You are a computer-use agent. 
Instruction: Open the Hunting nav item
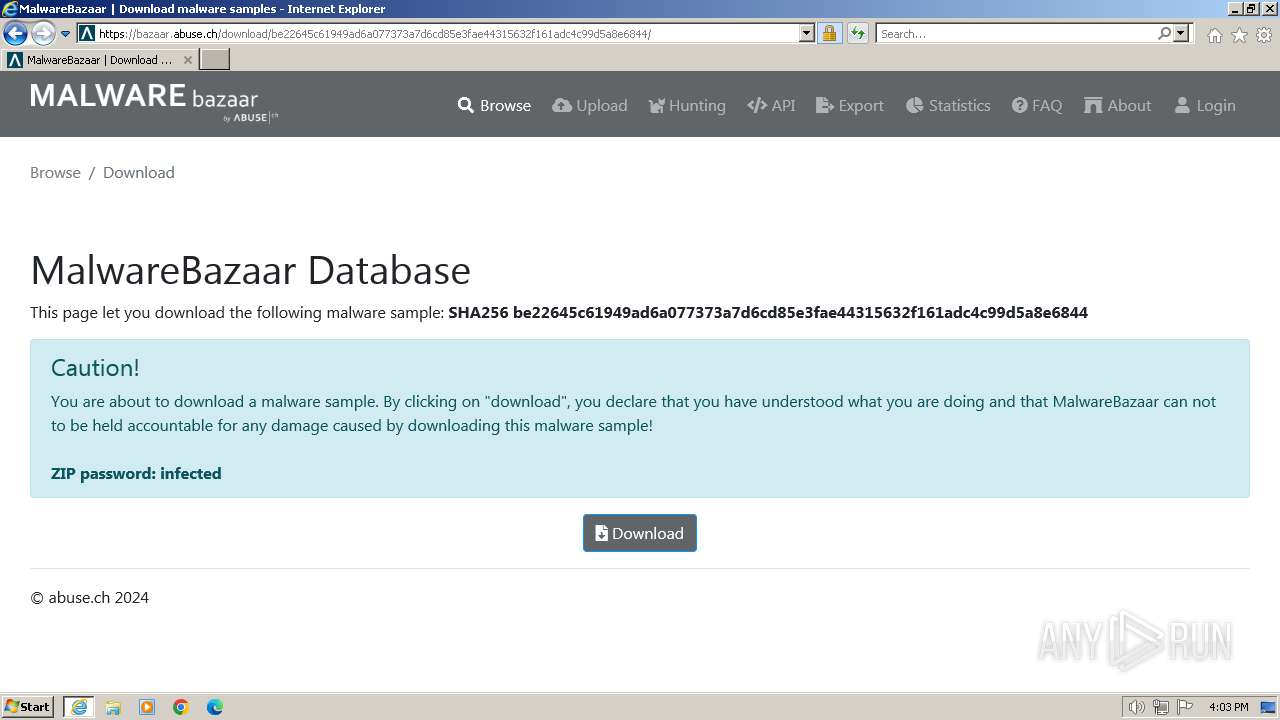point(687,105)
